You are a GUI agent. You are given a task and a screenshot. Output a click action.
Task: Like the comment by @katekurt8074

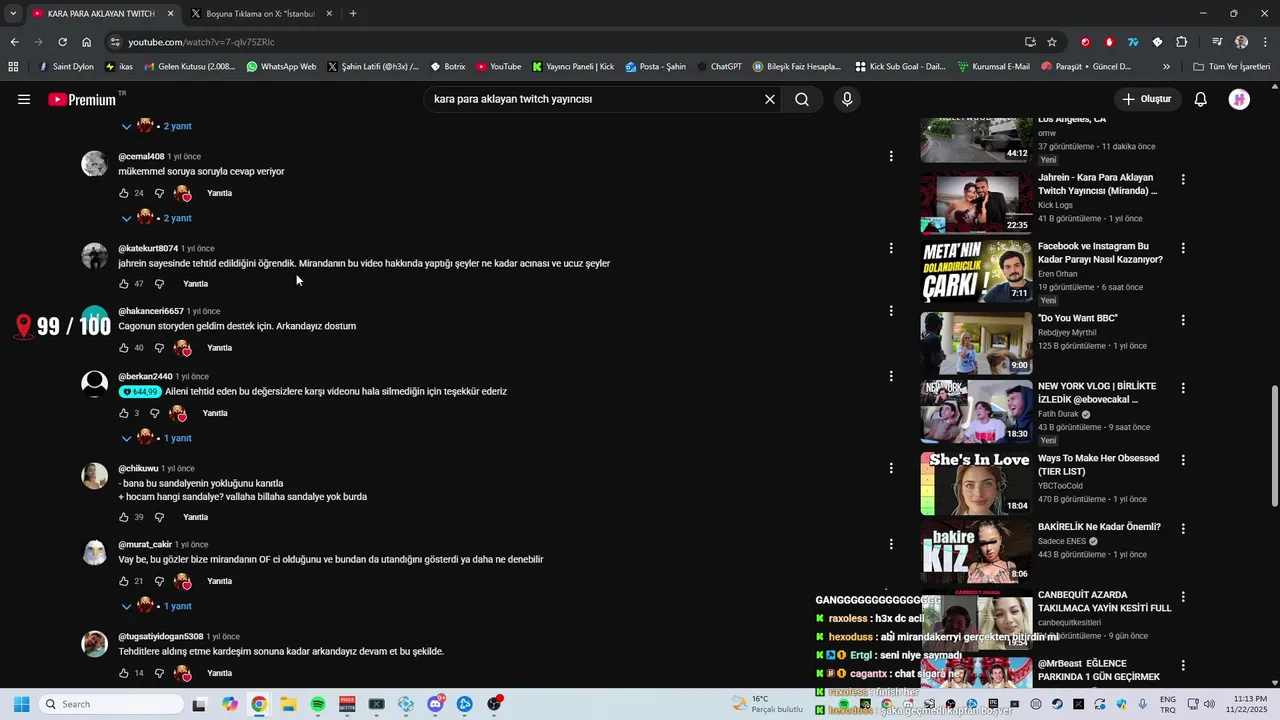[124, 284]
